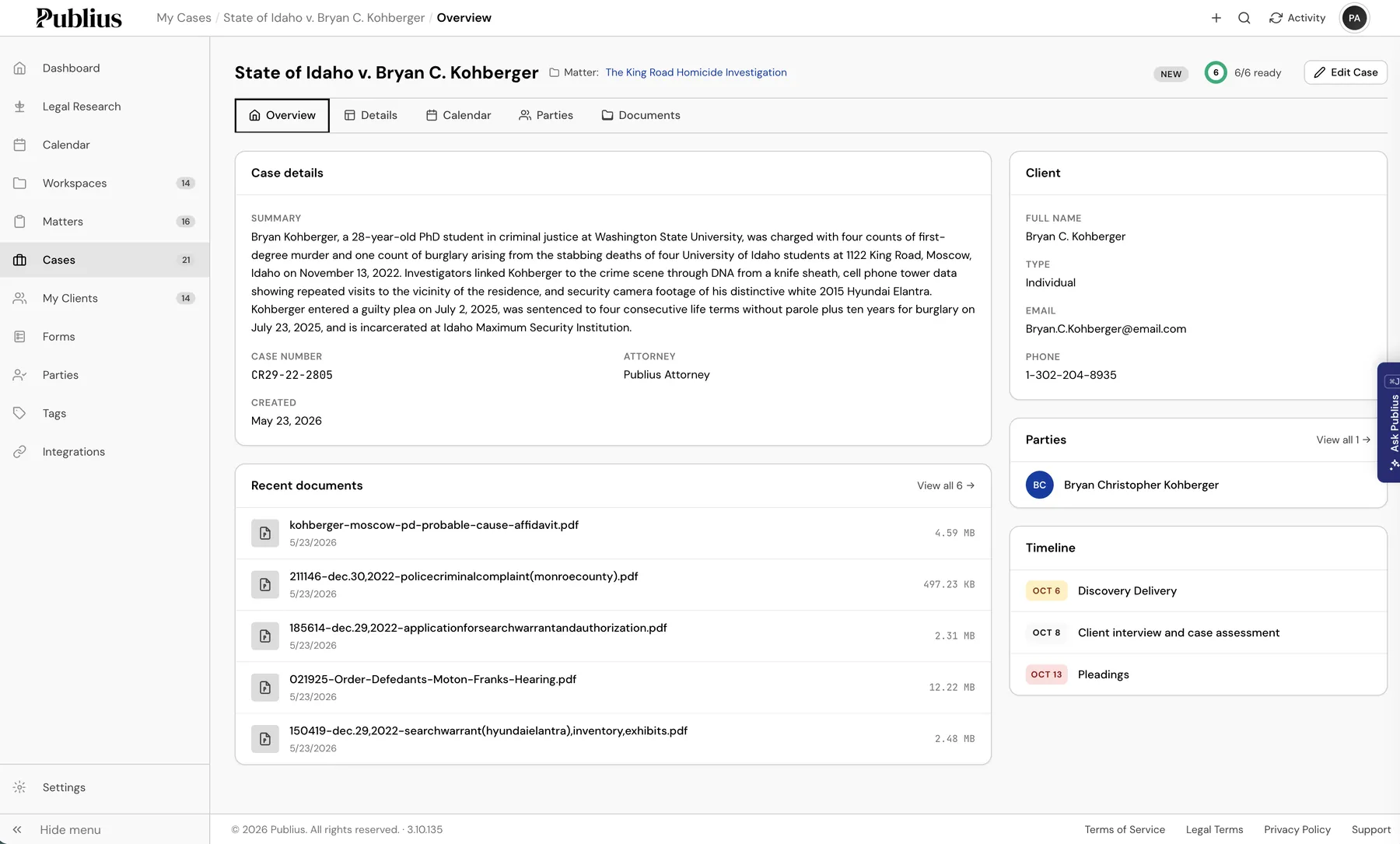
Task: Open Parties in the sidebar
Action: pos(104,375)
